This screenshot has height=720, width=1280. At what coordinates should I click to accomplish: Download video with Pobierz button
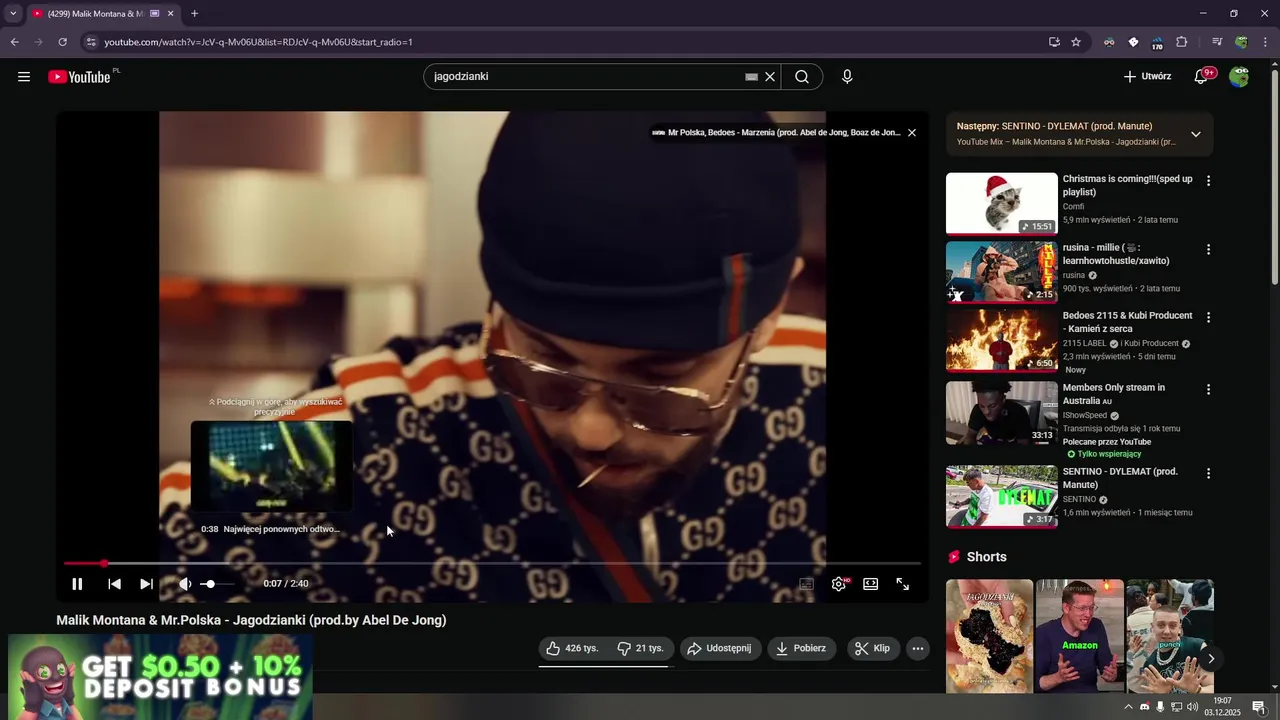click(802, 648)
